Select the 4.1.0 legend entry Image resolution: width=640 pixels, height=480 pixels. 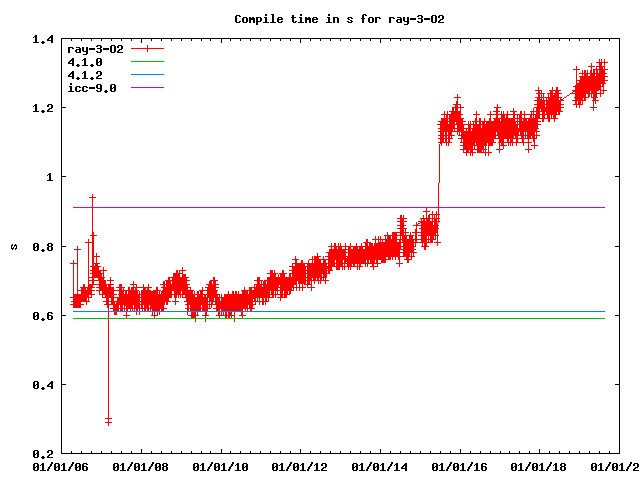85,62
